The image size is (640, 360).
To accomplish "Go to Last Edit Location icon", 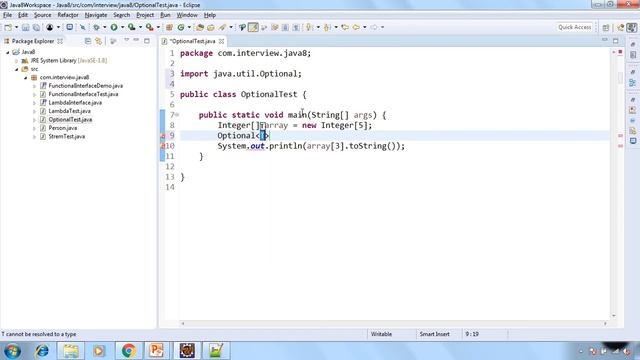I will tap(345, 27).
